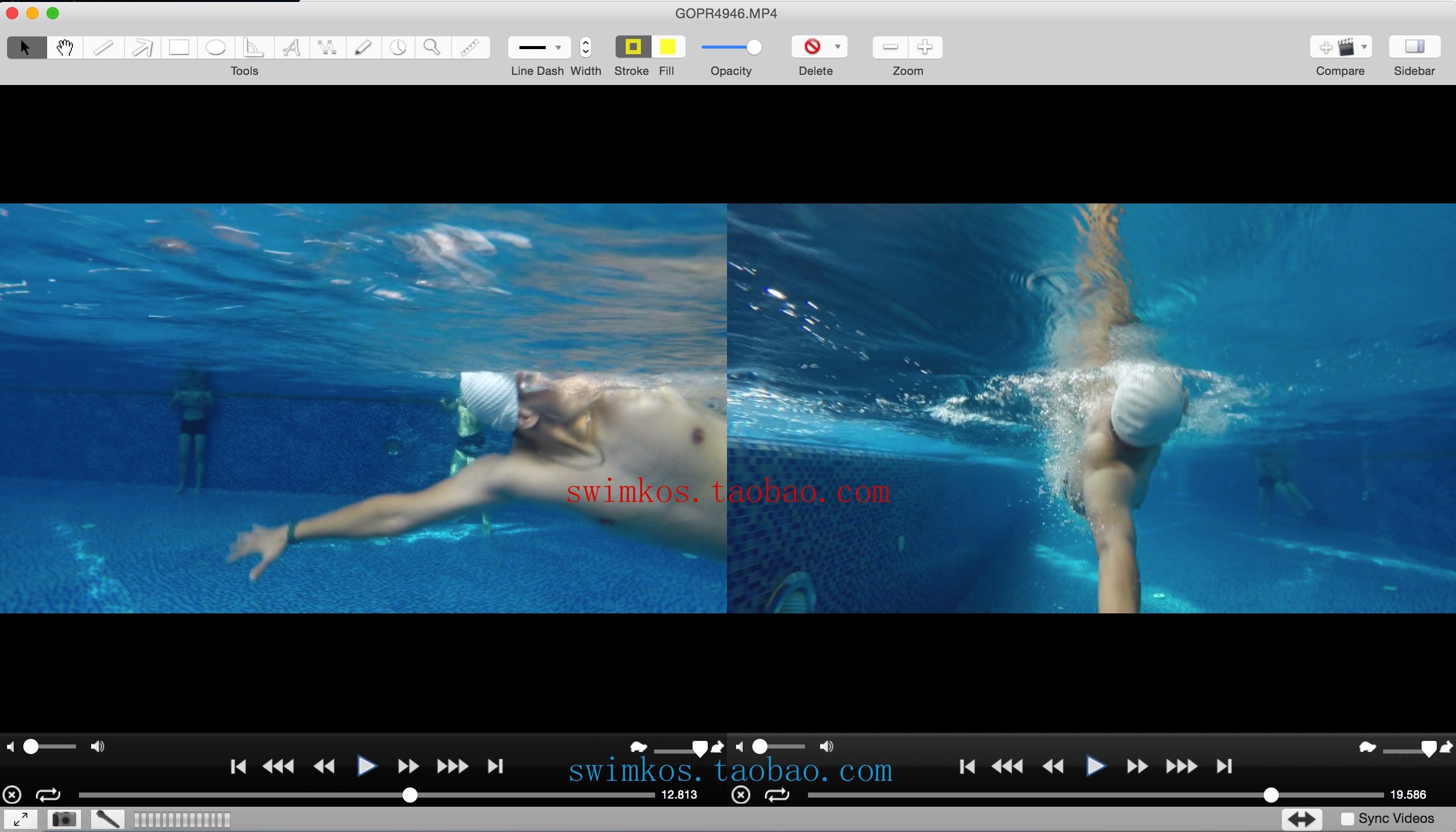Close the left video with X icon
Screen dimensions: 1456x832
pos(12,795)
